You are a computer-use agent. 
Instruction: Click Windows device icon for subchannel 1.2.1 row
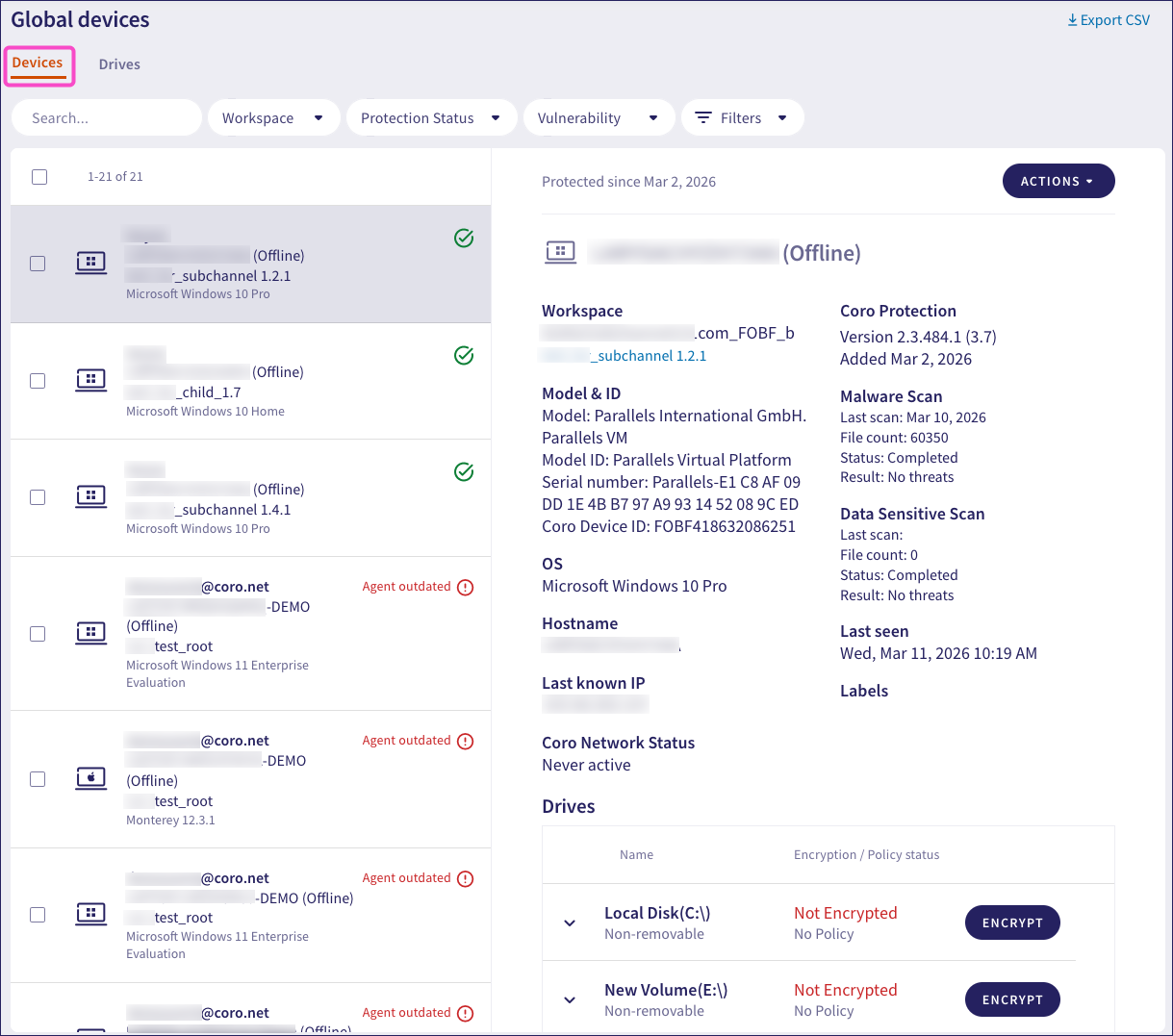(x=91, y=263)
